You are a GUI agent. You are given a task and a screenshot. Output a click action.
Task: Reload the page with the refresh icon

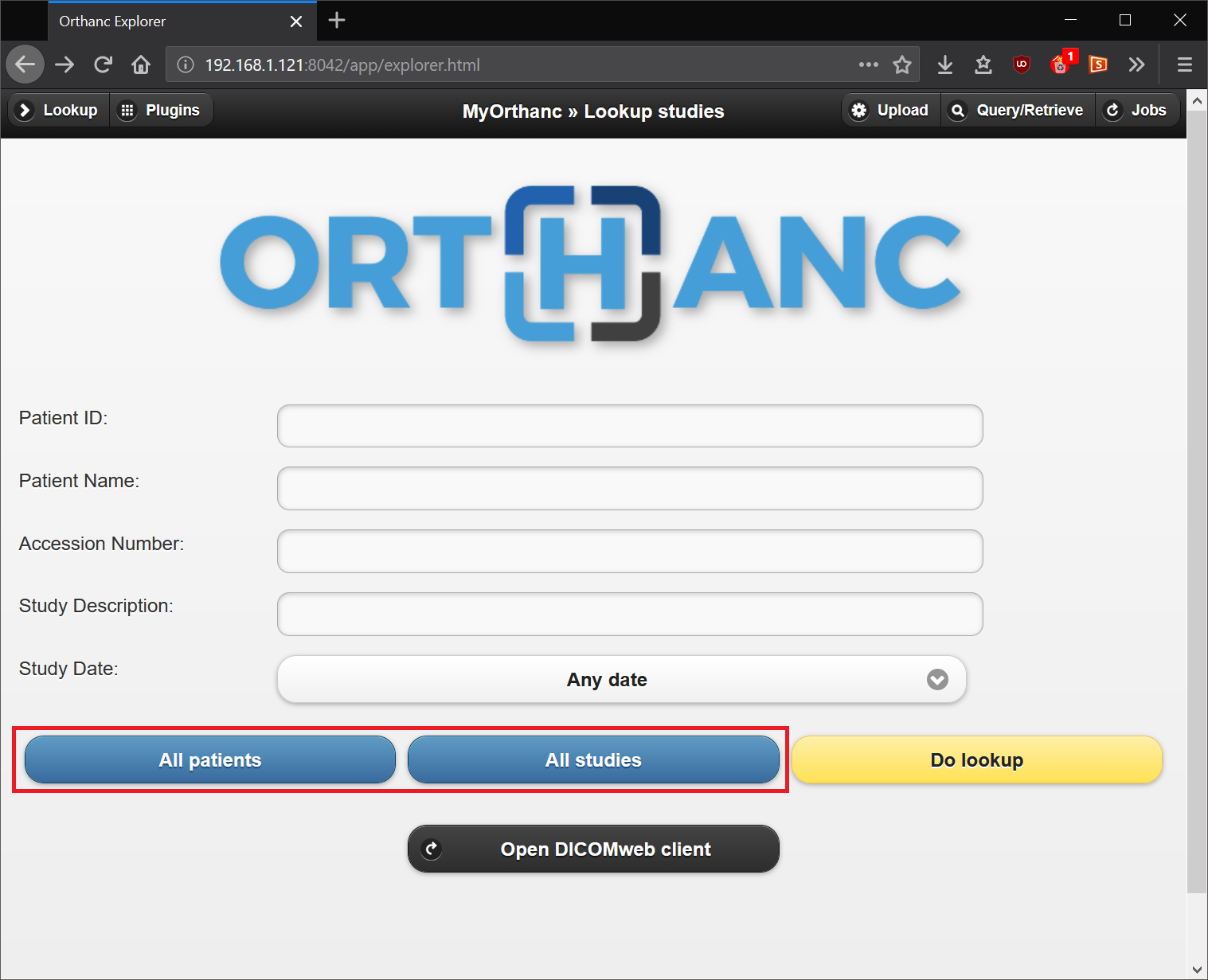pyautogui.click(x=103, y=64)
